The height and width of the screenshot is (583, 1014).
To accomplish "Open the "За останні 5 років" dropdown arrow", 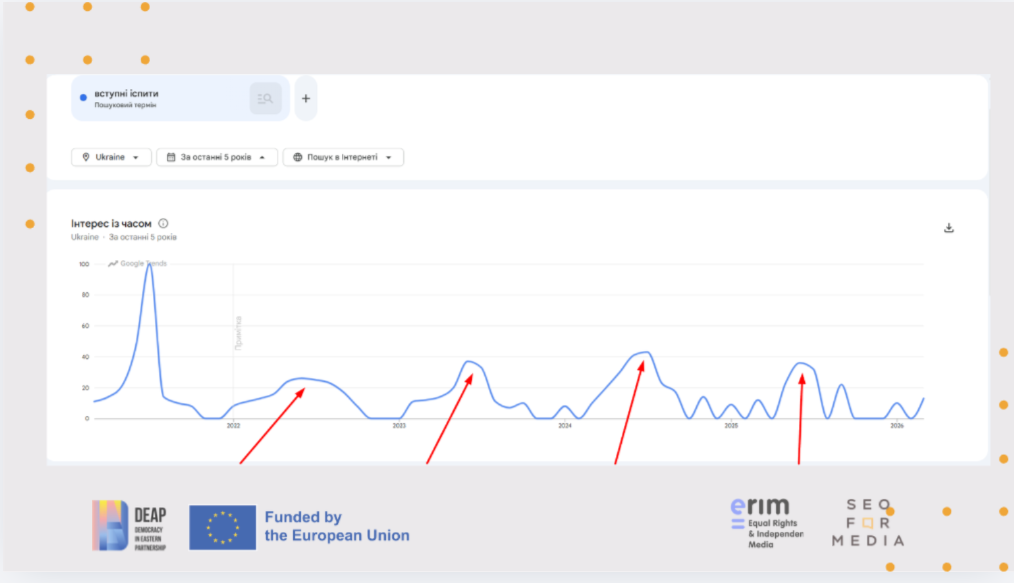I will [262, 157].
